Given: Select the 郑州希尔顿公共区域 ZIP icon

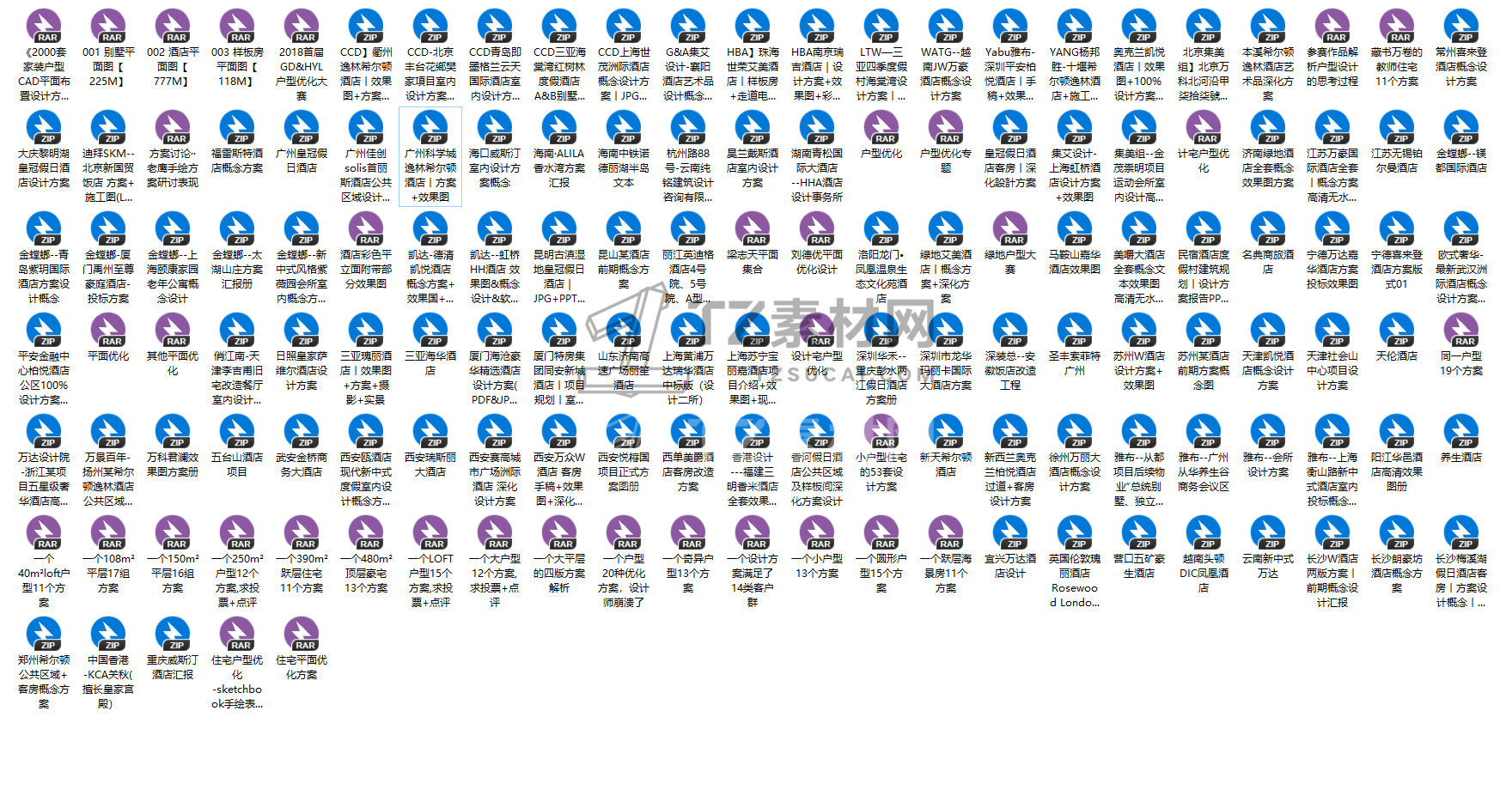Looking at the screenshot, I should click(x=44, y=634).
